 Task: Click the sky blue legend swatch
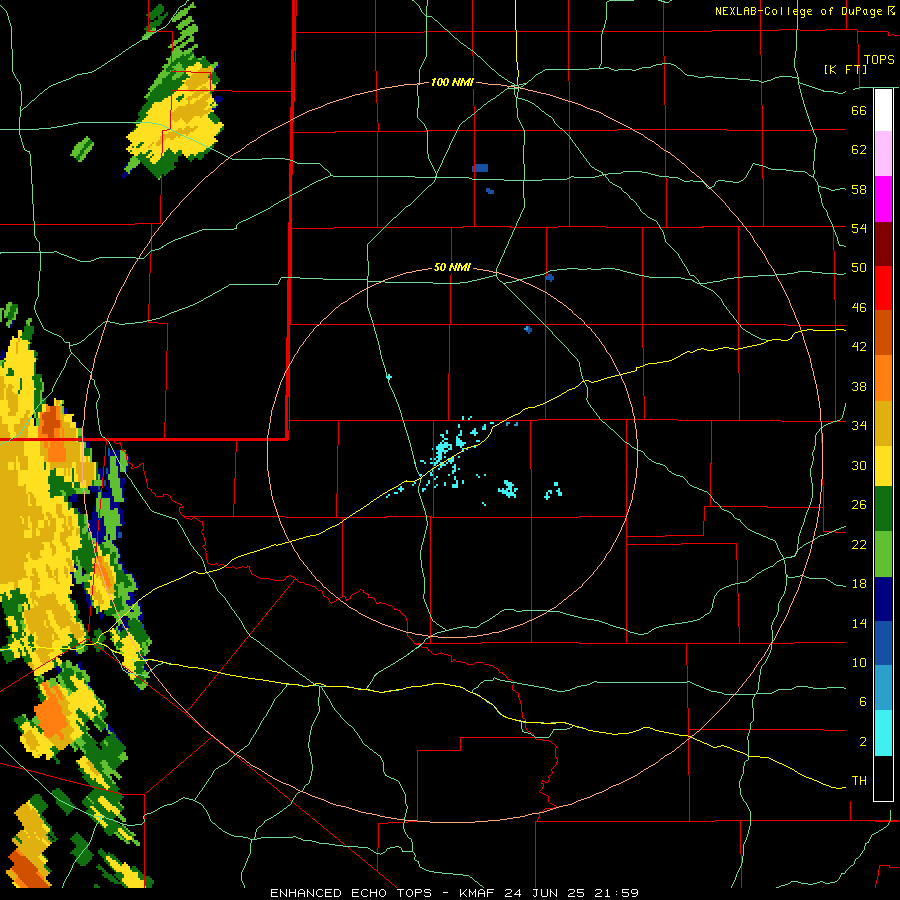[x=883, y=688]
